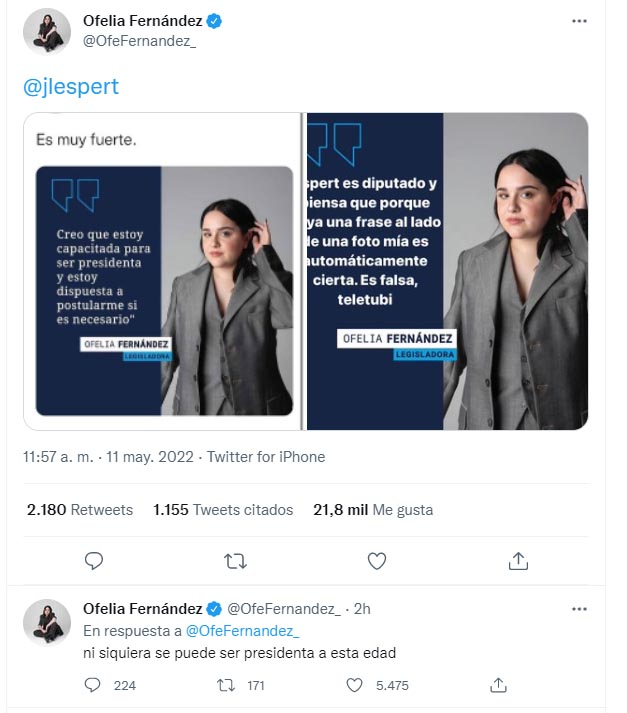Open more options on reply tweet
Viewport: 627px width, 713px height.
click(579, 609)
